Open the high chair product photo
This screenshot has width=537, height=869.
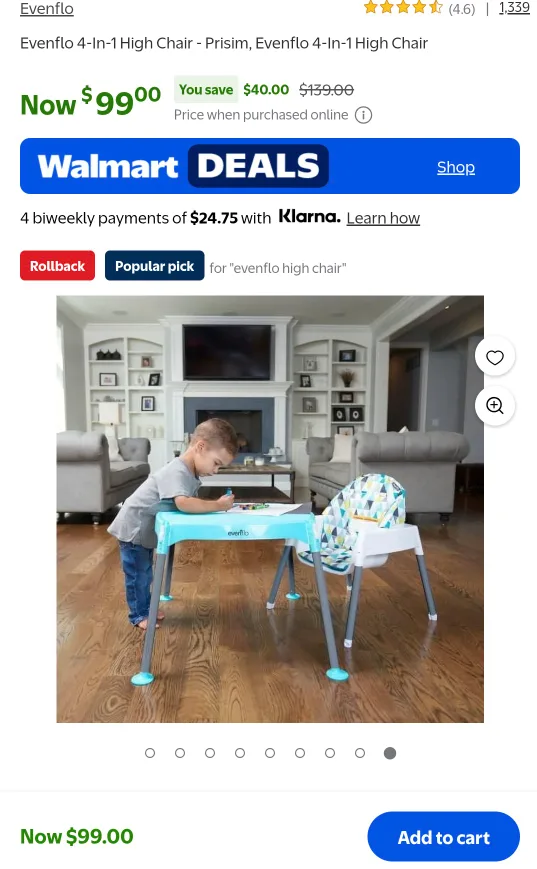pyautogui.click(x=270, y=509)
